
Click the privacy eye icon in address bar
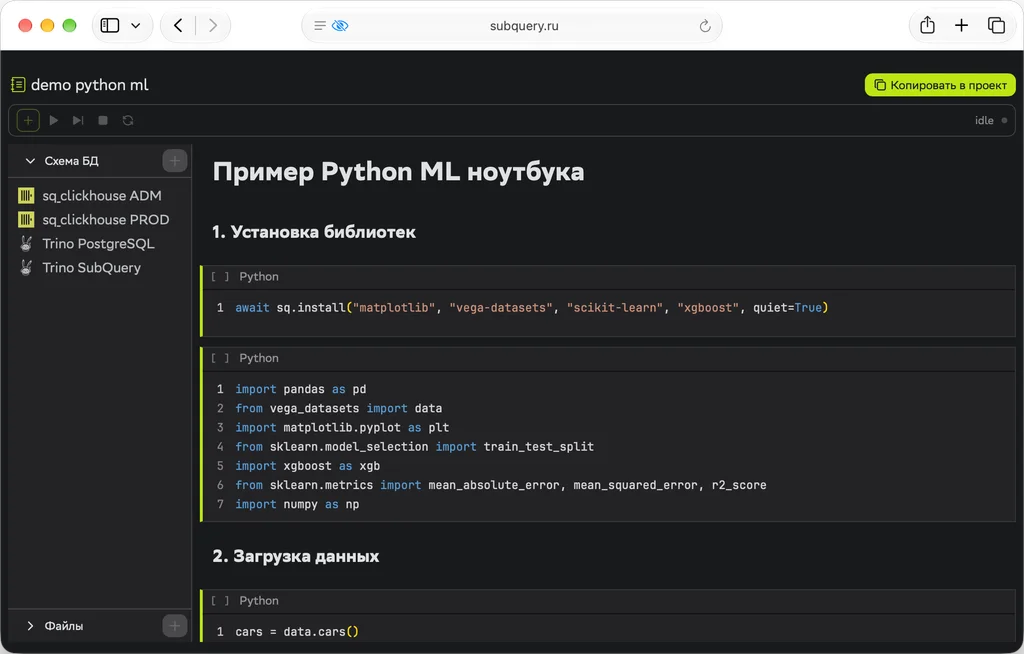coord(340,25)
